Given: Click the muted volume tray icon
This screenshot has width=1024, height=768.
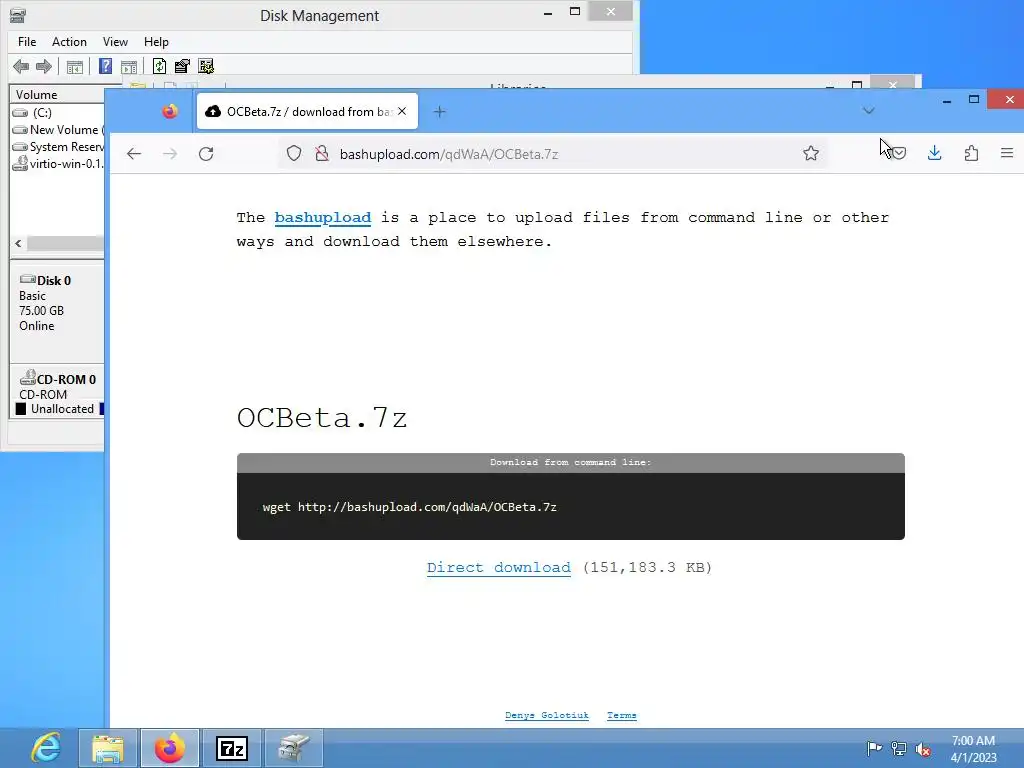Looking at the screenshot, I should click(923, 750).
